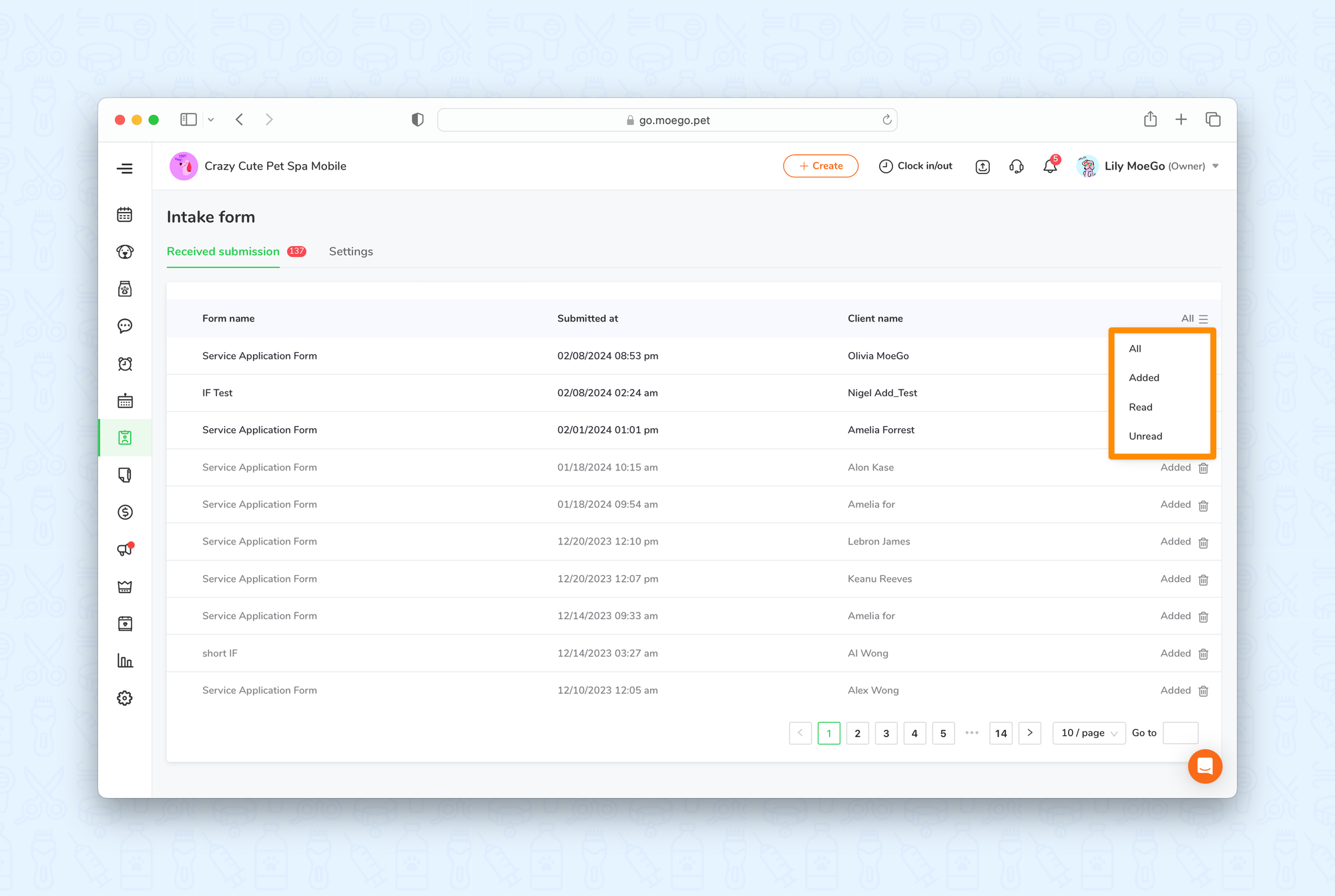Switch to the Settings tab
1335x896 pixels.
click(x=350, y=252)
